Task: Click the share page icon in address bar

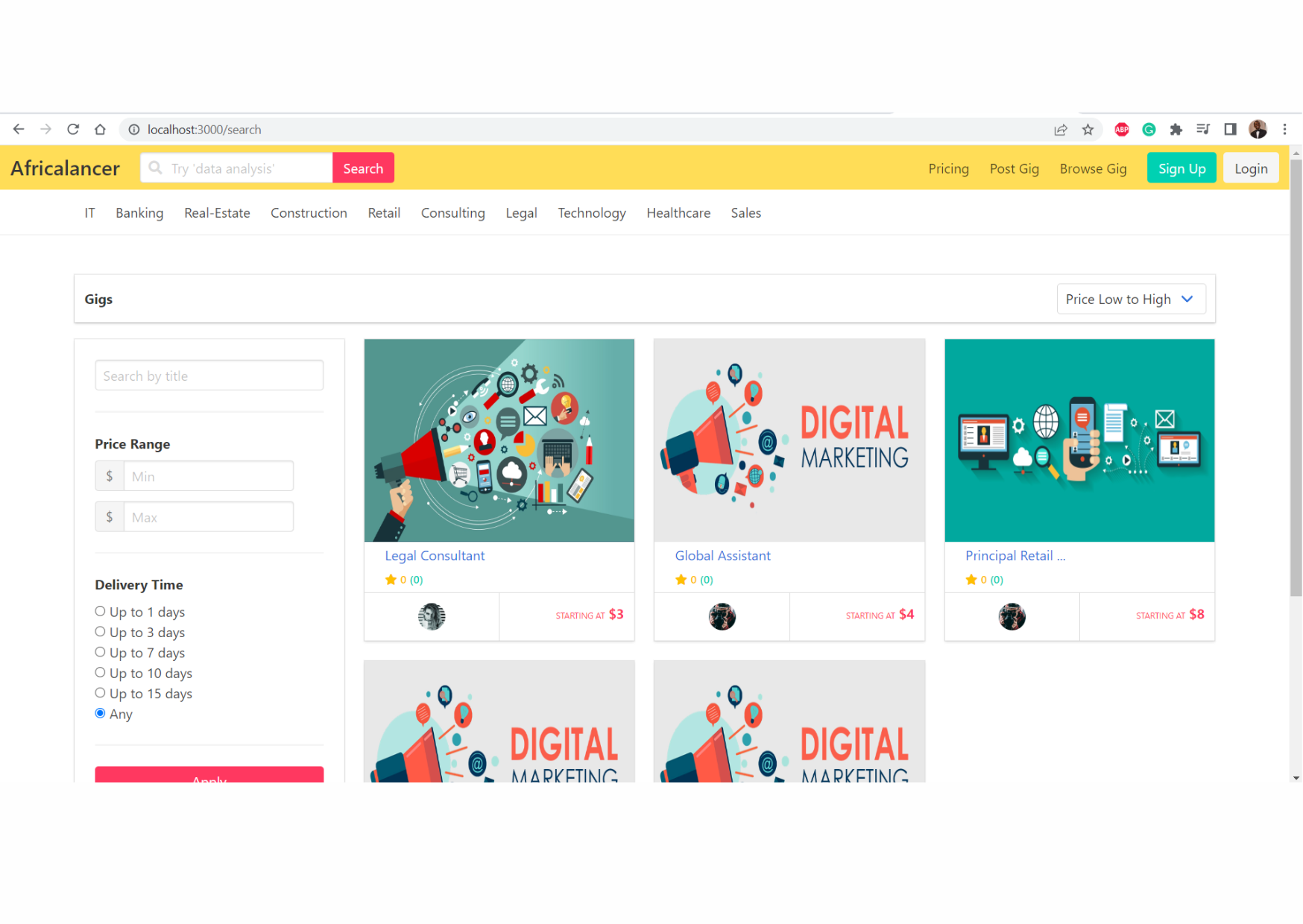Action: (x=1060, y=130)
